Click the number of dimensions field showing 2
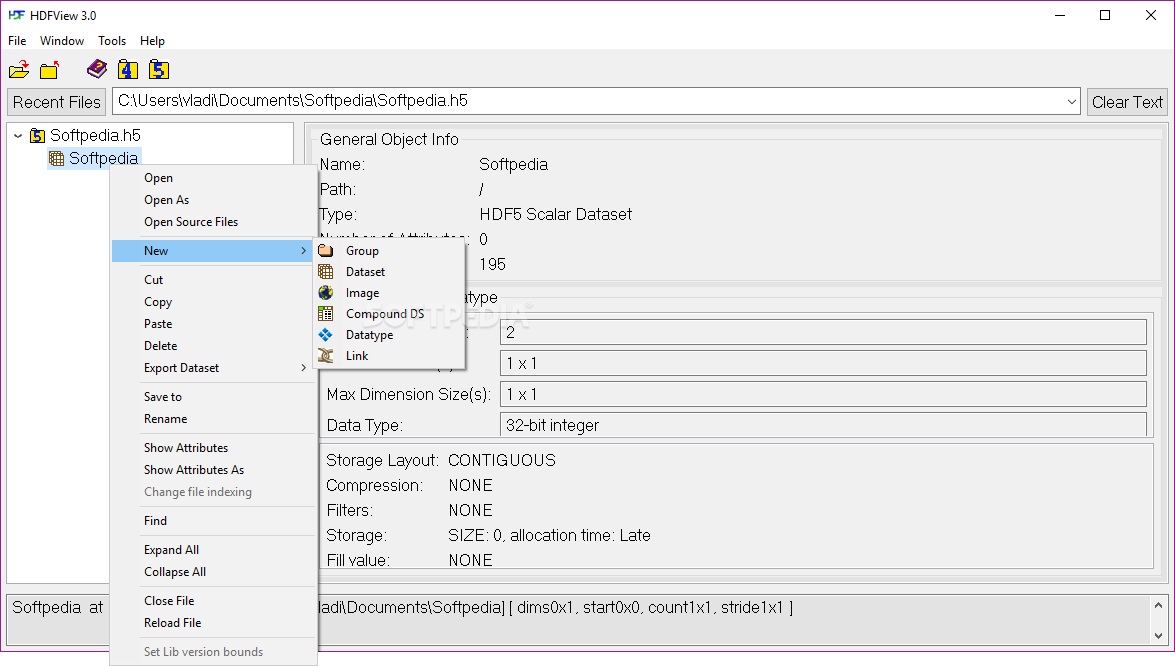The width and height of the screenshot is (1175, 666). point(823,332)
